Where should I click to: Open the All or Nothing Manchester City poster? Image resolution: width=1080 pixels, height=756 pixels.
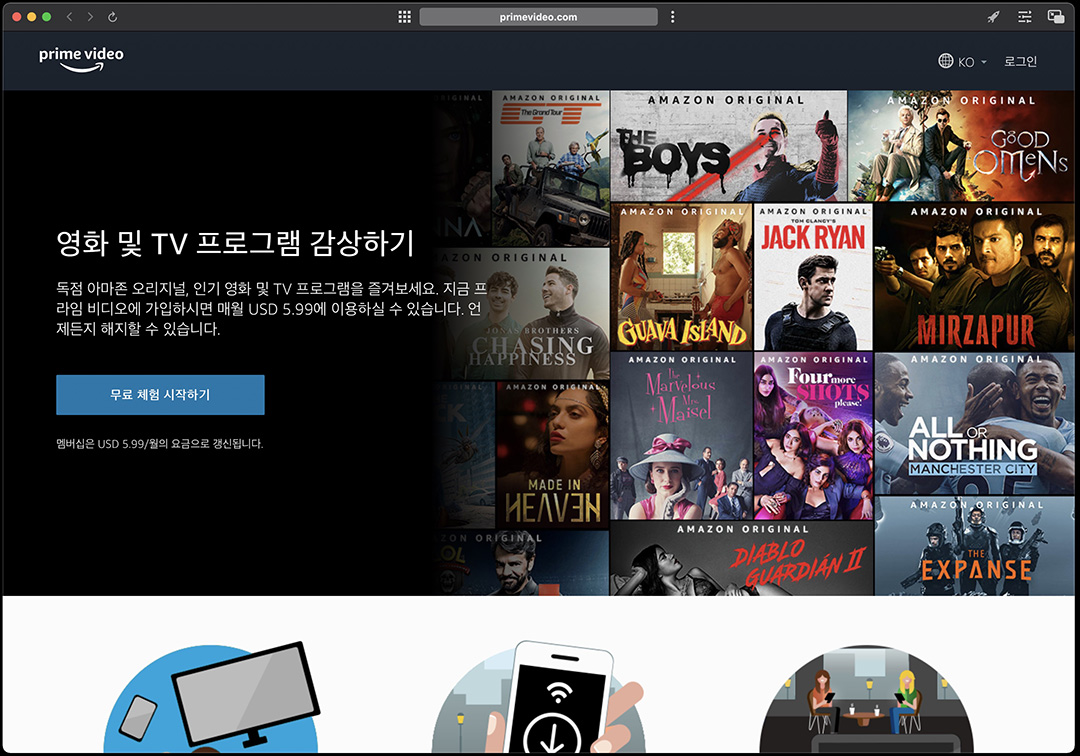click(x=974, y=423)
